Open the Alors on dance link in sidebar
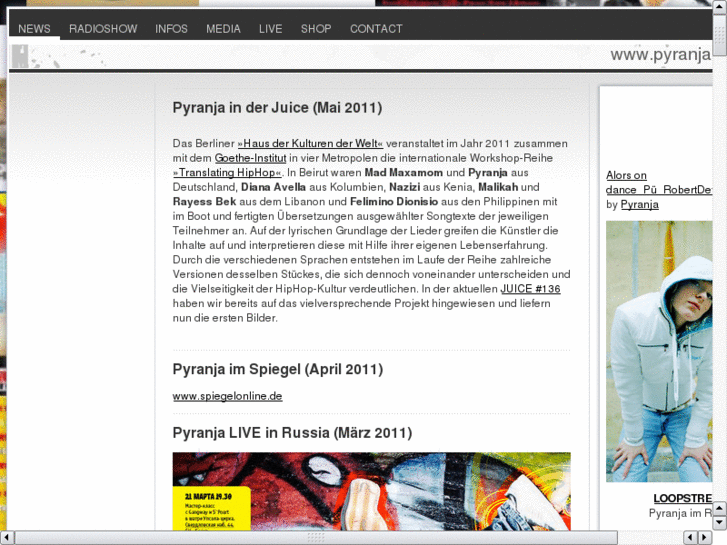The height and width of the screenshot is (545, 727). [658, 182]
